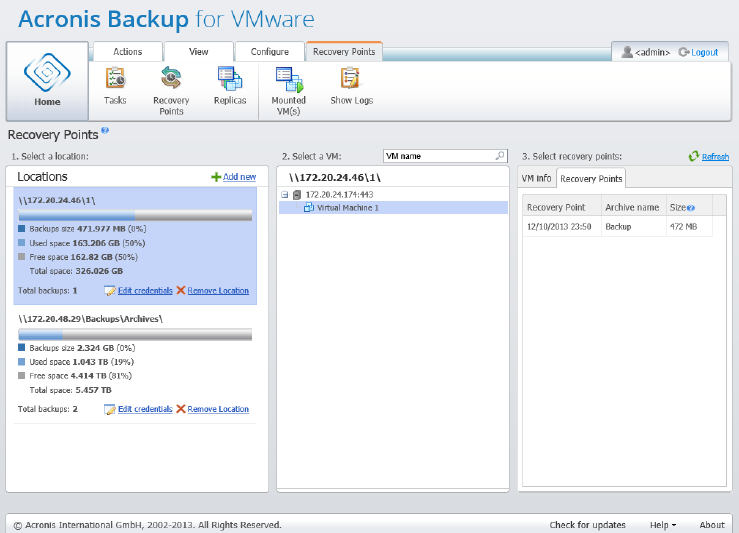Select location \\172.20.48.29\Backups\Archives\ title

coord(90,319)
